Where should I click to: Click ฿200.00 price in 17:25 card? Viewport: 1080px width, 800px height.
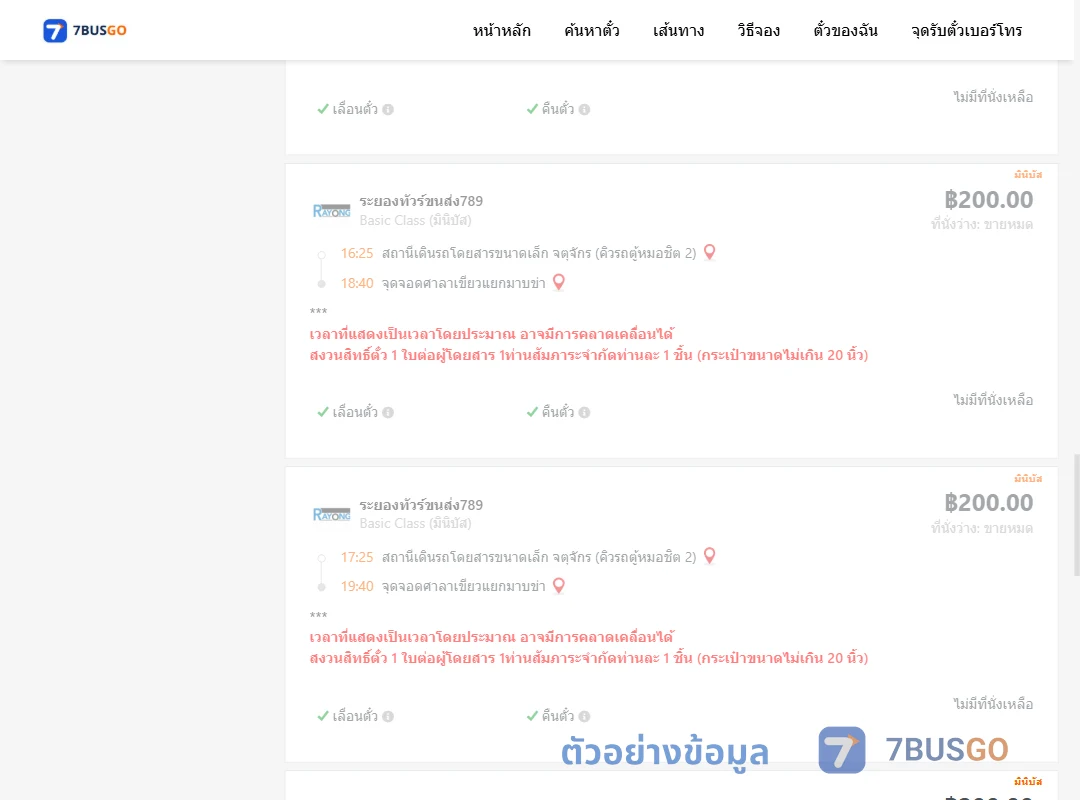pos(988,503)
